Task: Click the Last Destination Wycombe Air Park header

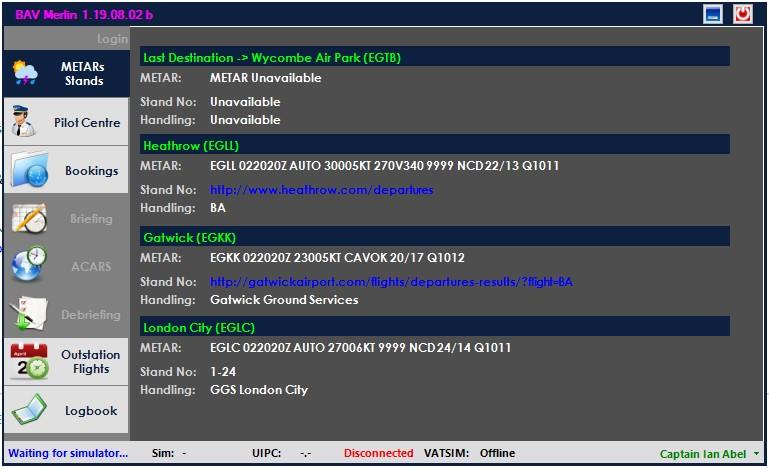Action: pyautogui.click(x=435, y=57)
